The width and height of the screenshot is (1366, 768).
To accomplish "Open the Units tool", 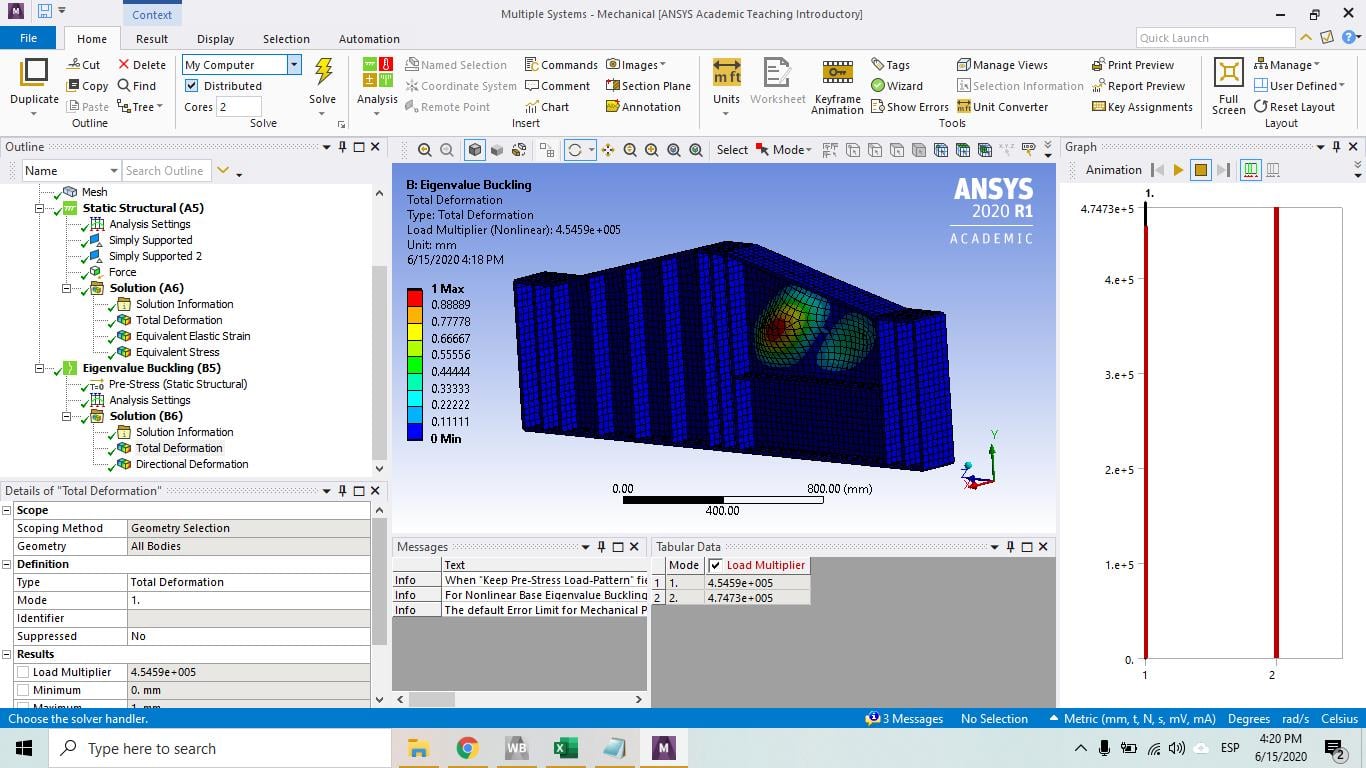I will click(x=726, y=81).
